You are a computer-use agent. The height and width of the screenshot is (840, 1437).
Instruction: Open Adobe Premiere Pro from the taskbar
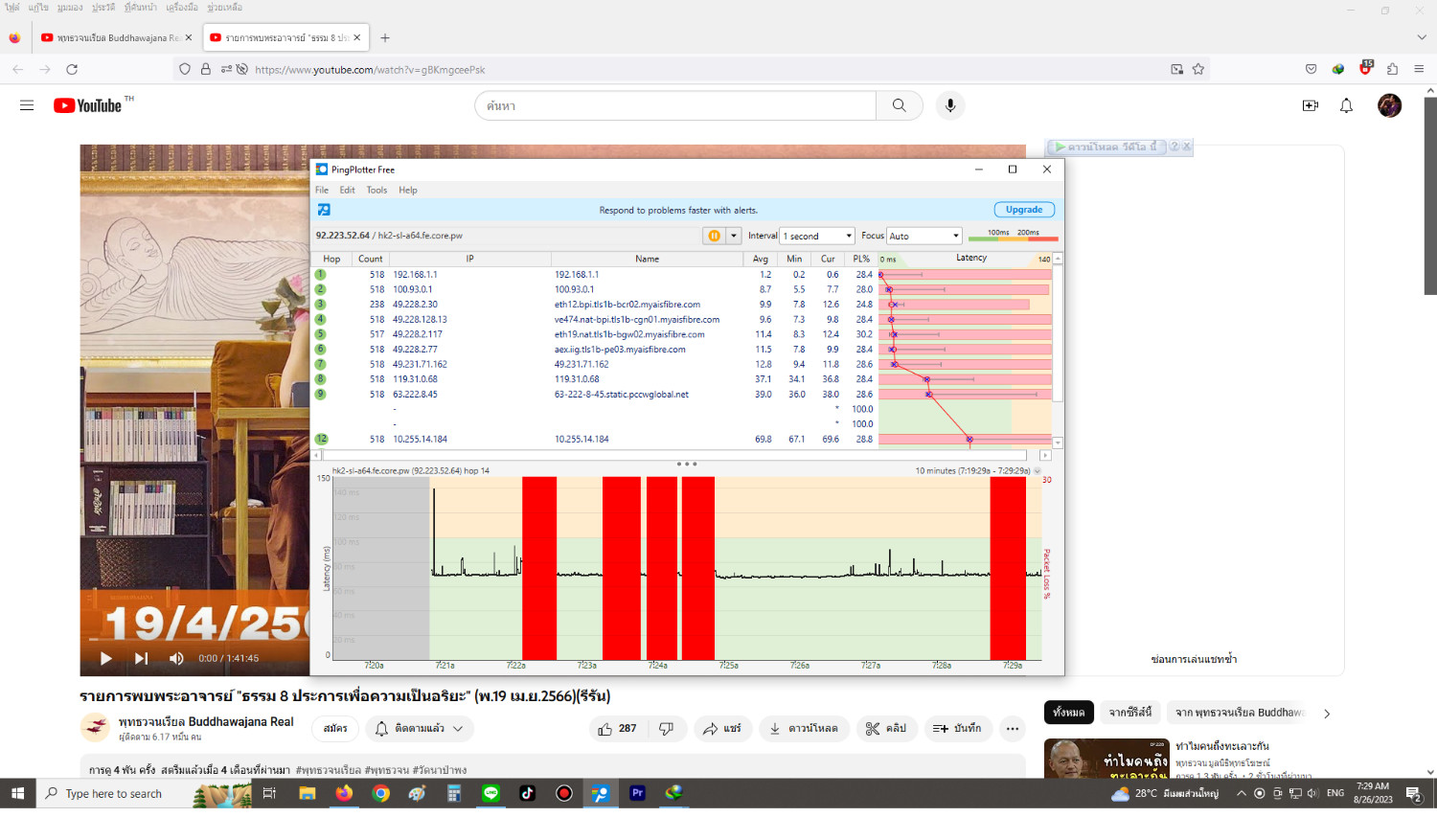[x=637, y=793]
